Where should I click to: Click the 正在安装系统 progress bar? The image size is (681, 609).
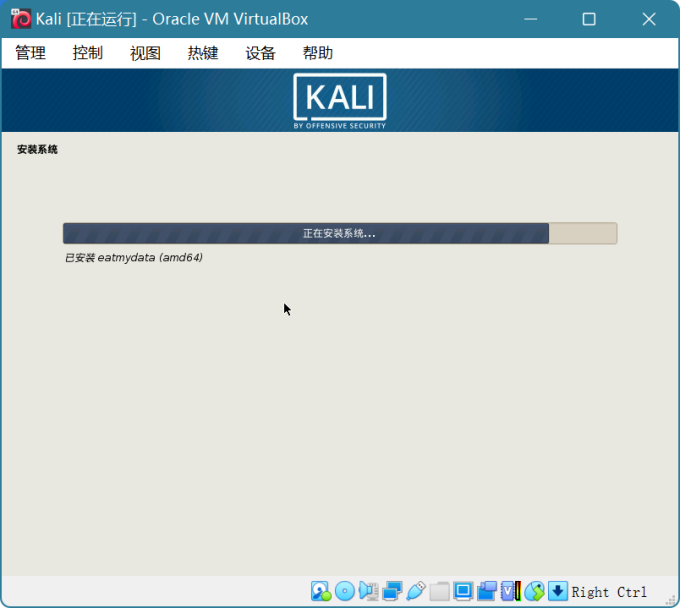340,233
